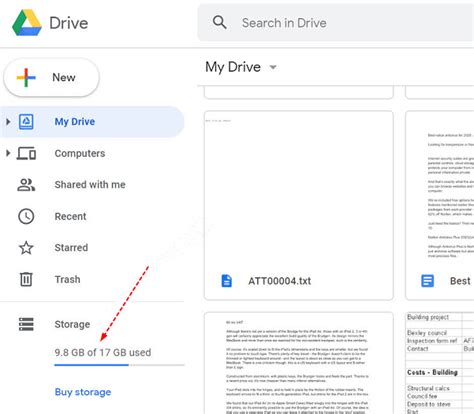Viewport: 474px width, 414px height.
Task: Click the Starred star icon
Action: pos(26,248)
